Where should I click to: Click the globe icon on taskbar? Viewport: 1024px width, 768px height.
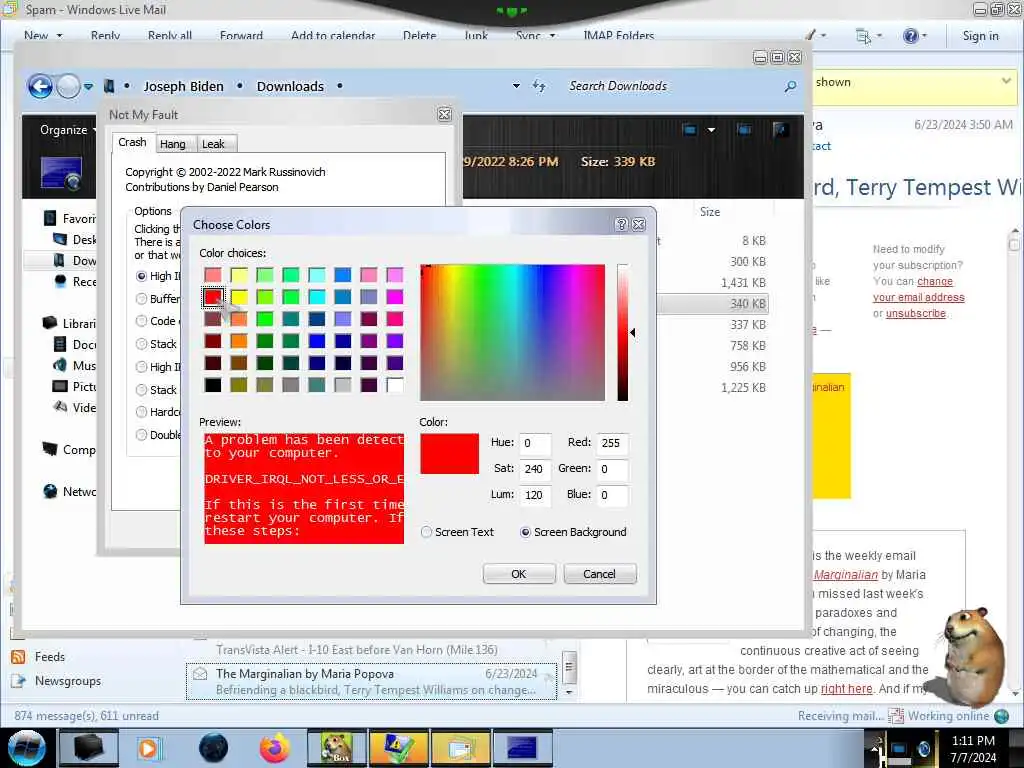(214, 748)
